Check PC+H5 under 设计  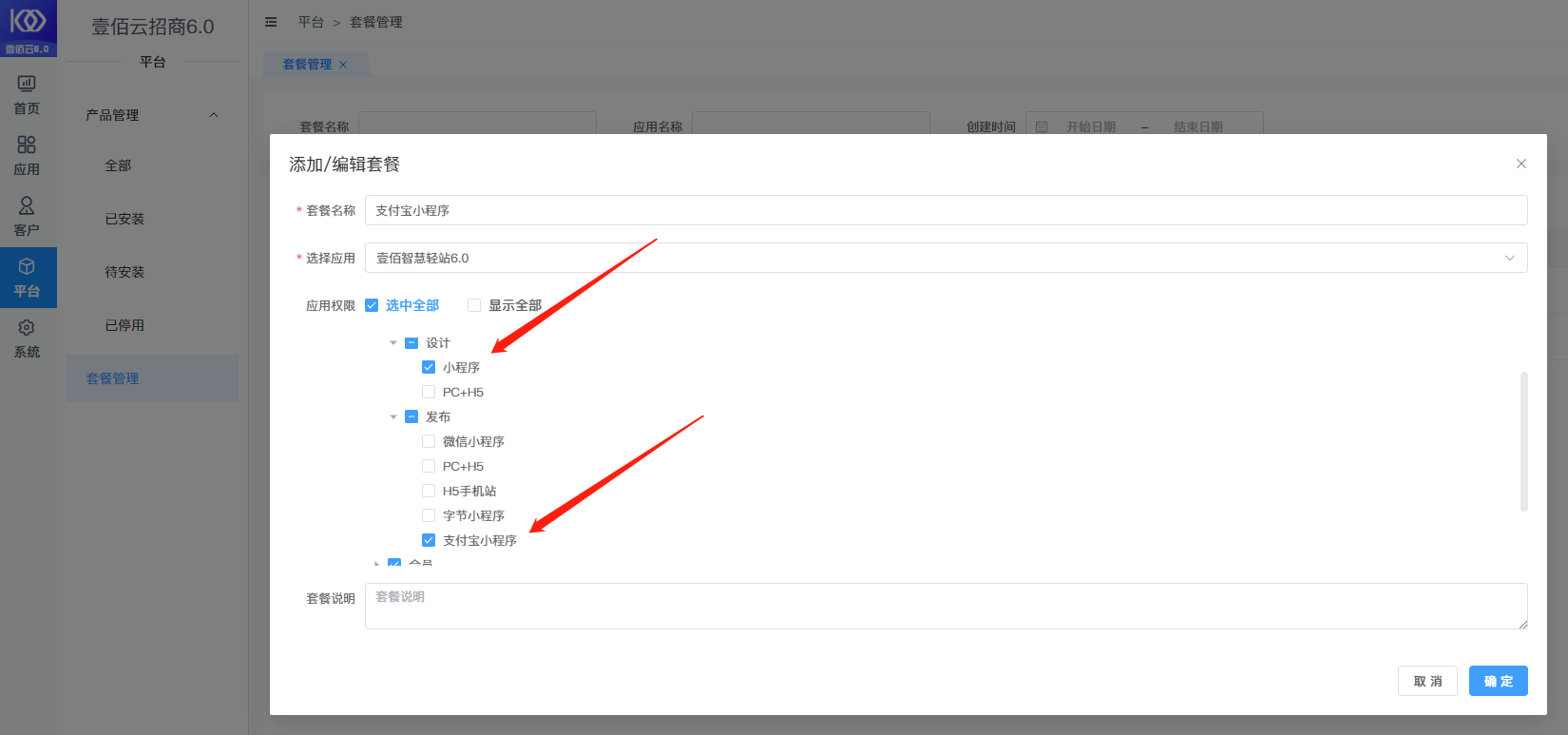(x=429, y=393)
